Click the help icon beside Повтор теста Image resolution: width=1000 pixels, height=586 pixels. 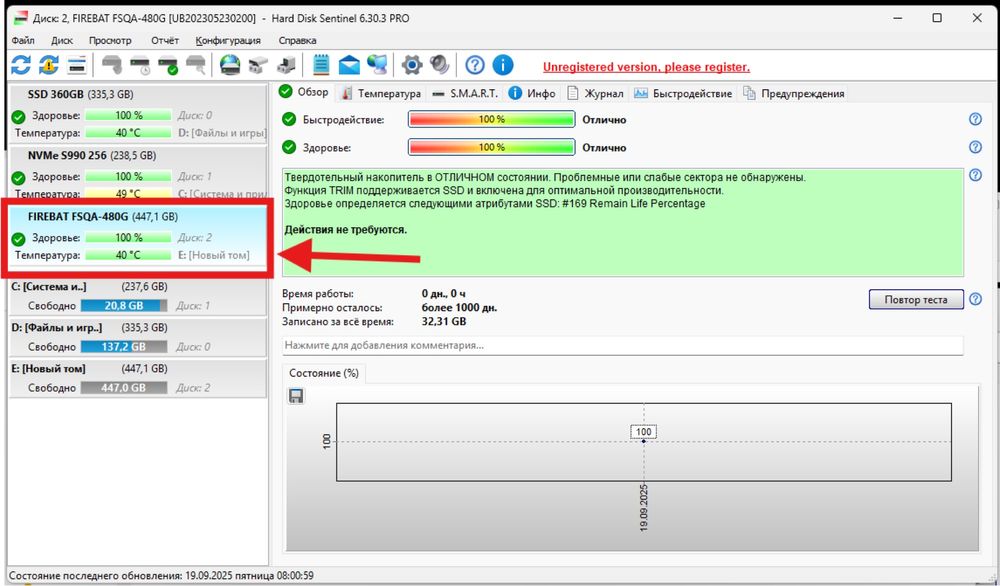click(x=975, y=299)
